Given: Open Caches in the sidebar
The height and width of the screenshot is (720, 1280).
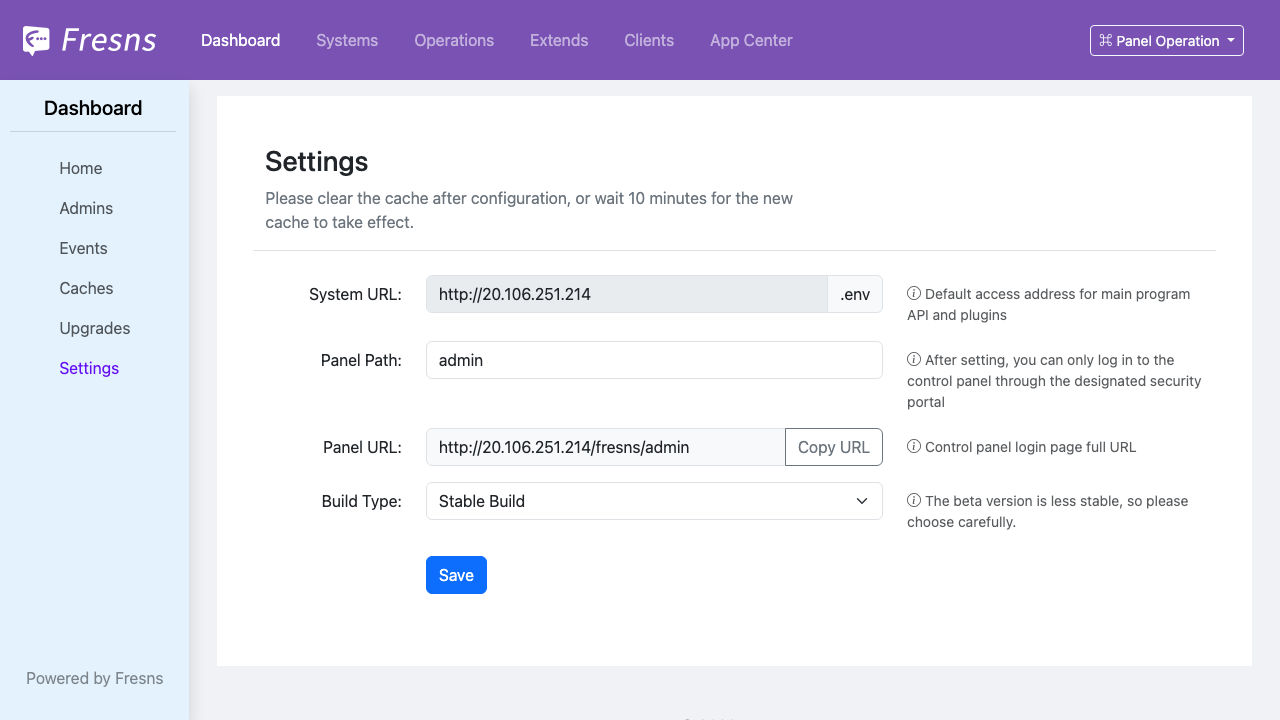Looking at the screenshot, I should [x=86, y=288].
